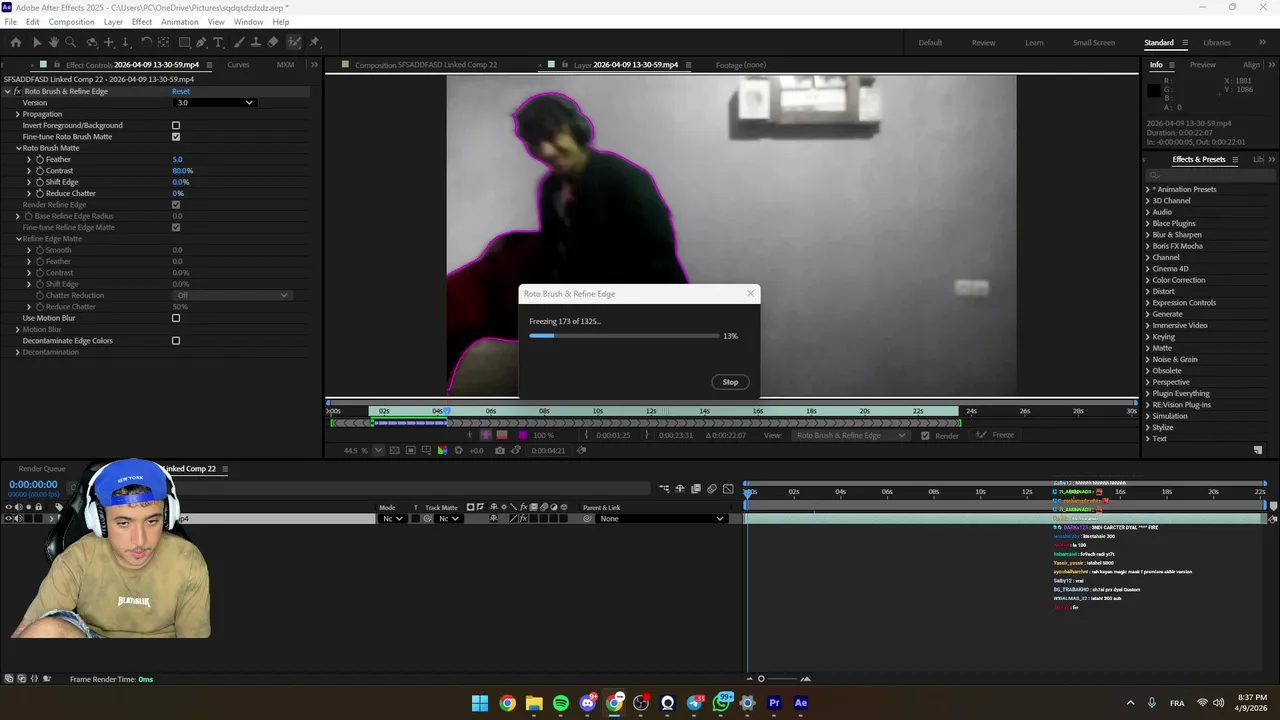Open the Animation menu
1280x720 pixels.
(179, 22)
